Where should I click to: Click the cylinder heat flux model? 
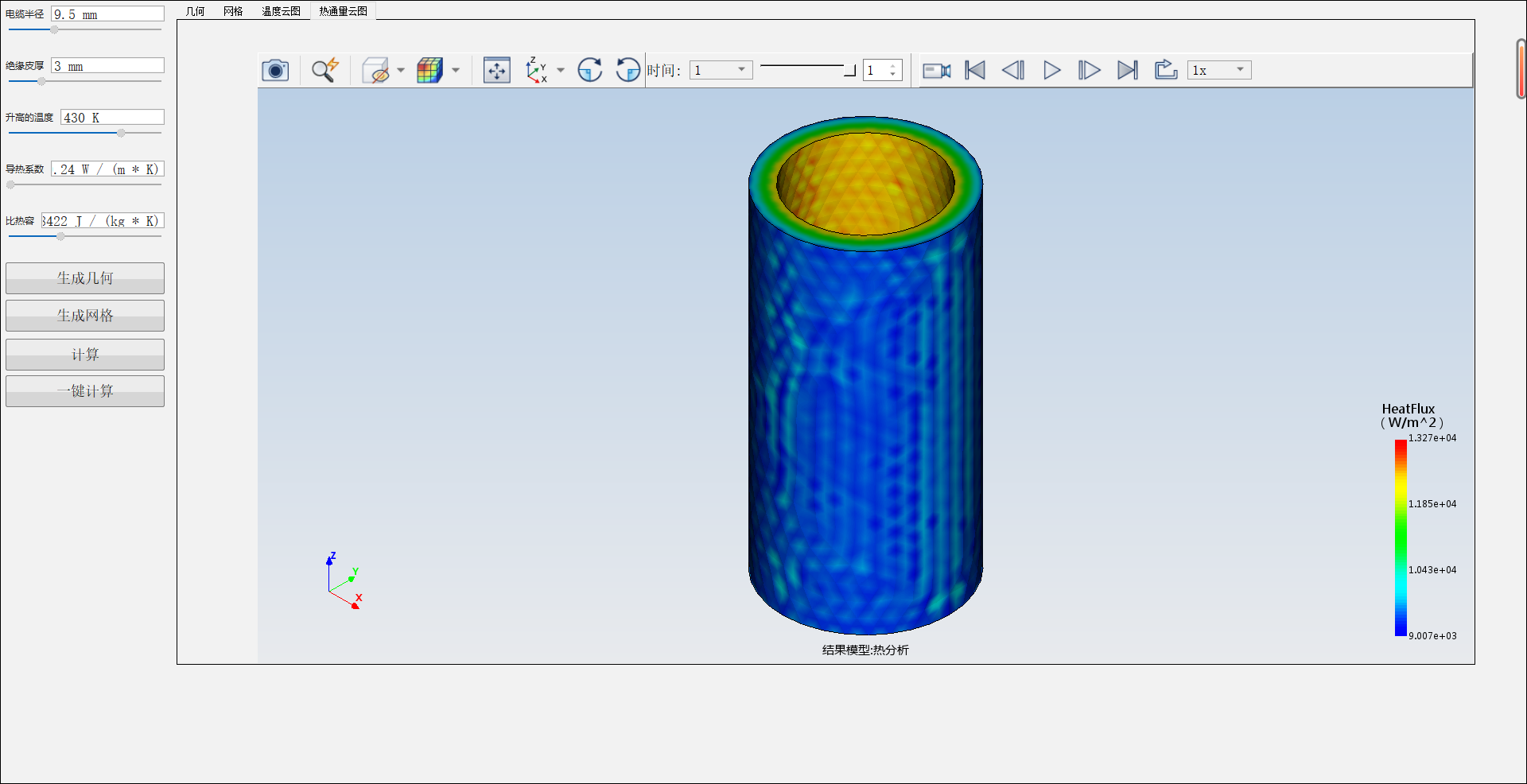tap(865, 375)
